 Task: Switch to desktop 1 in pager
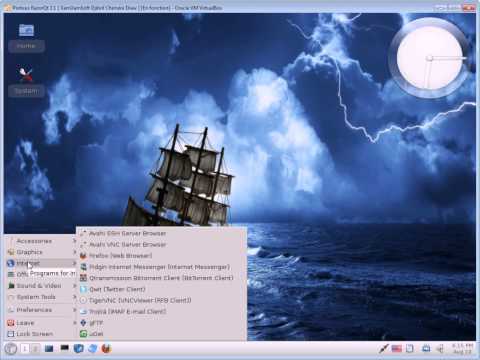24,349
